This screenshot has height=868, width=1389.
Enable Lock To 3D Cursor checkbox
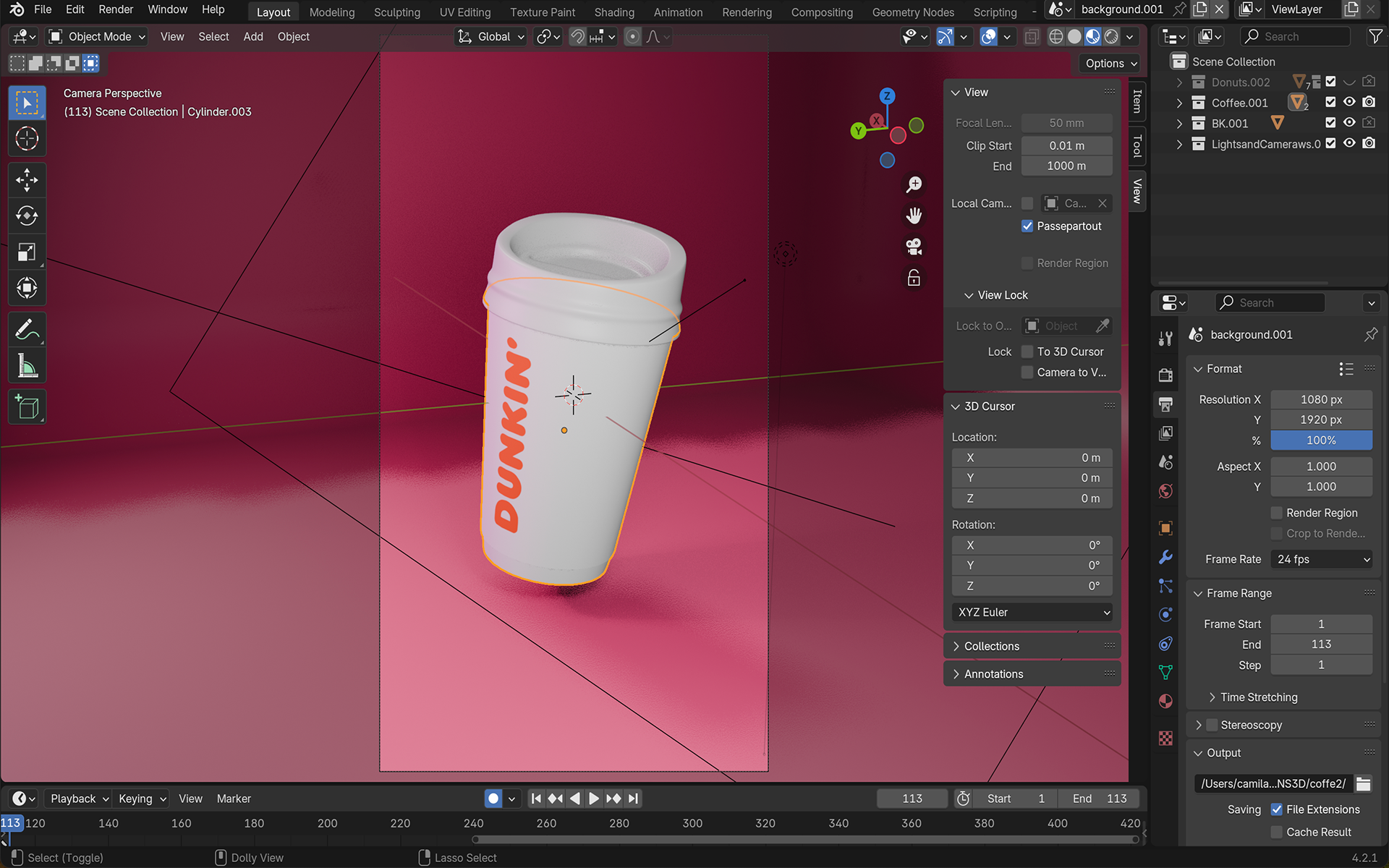click(1027, 352)
